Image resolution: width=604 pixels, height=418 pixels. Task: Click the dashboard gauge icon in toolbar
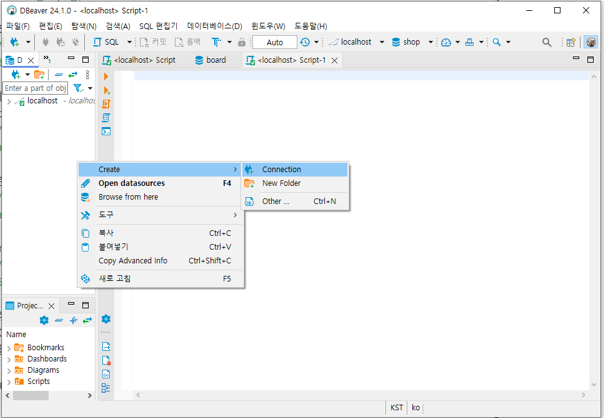click(446, 42)
